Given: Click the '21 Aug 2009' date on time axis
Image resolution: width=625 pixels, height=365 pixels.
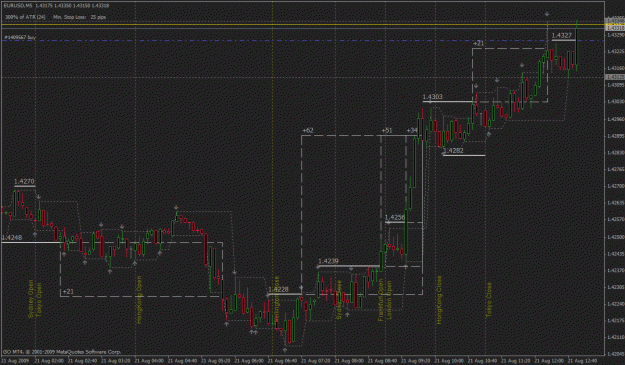Looking at the screenshot, I should coord(16,361).
